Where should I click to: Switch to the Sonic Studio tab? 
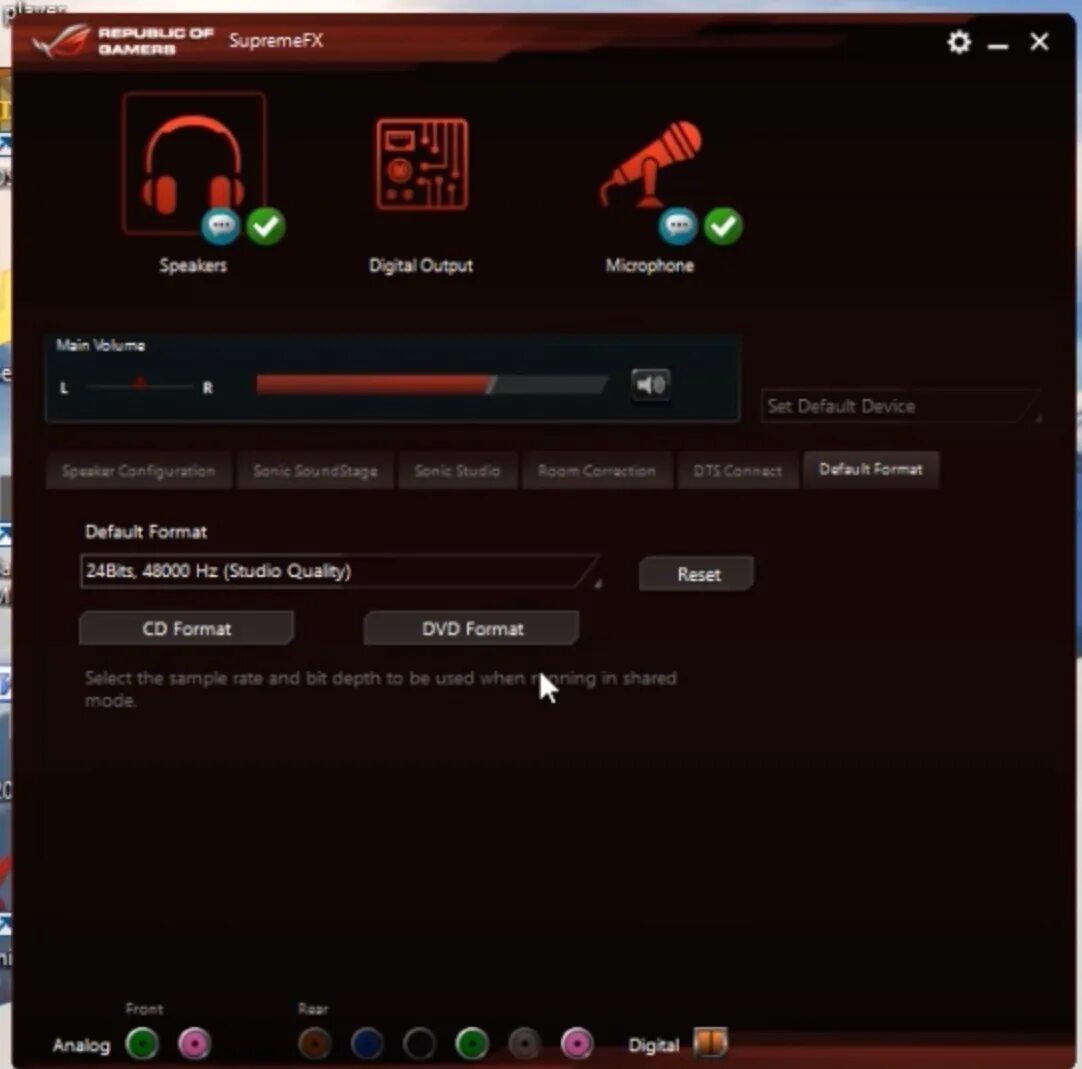[x=458, y=471]
